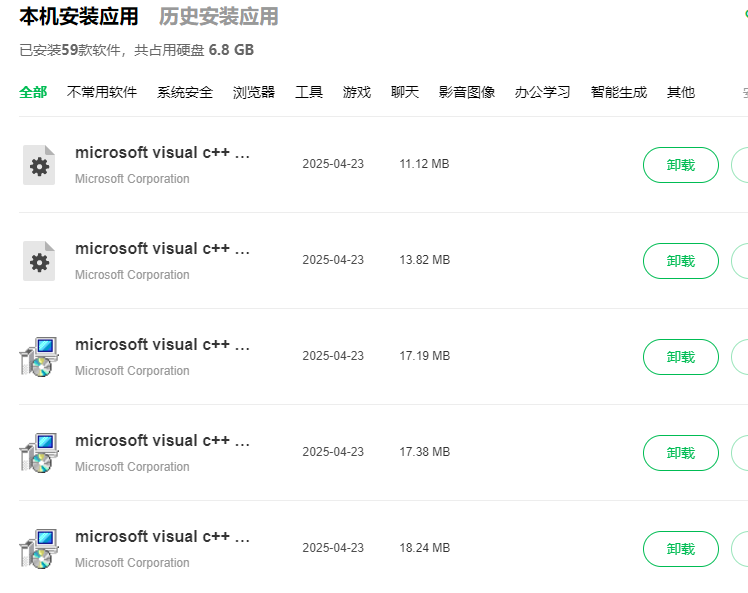
Task: Show the 游戏 category
Action: coord(357,92)
